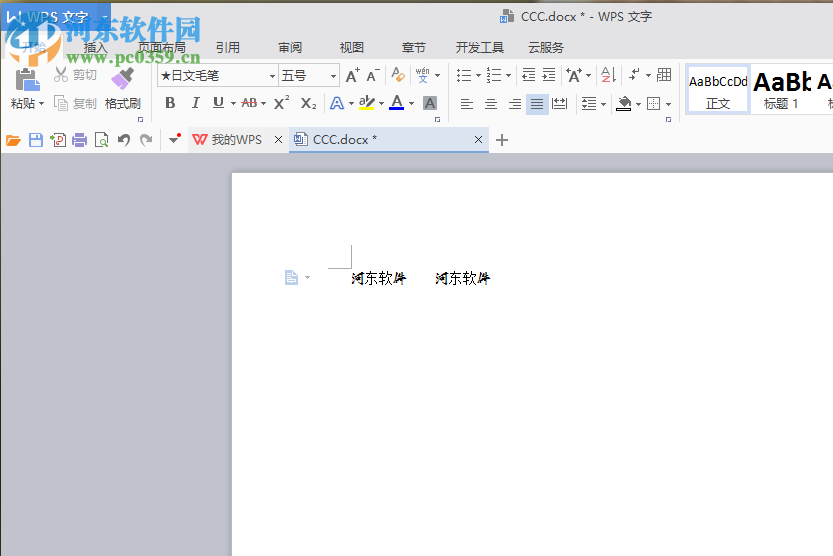
Task: Click the Copy (复制) button
Action: coord(75,103)
